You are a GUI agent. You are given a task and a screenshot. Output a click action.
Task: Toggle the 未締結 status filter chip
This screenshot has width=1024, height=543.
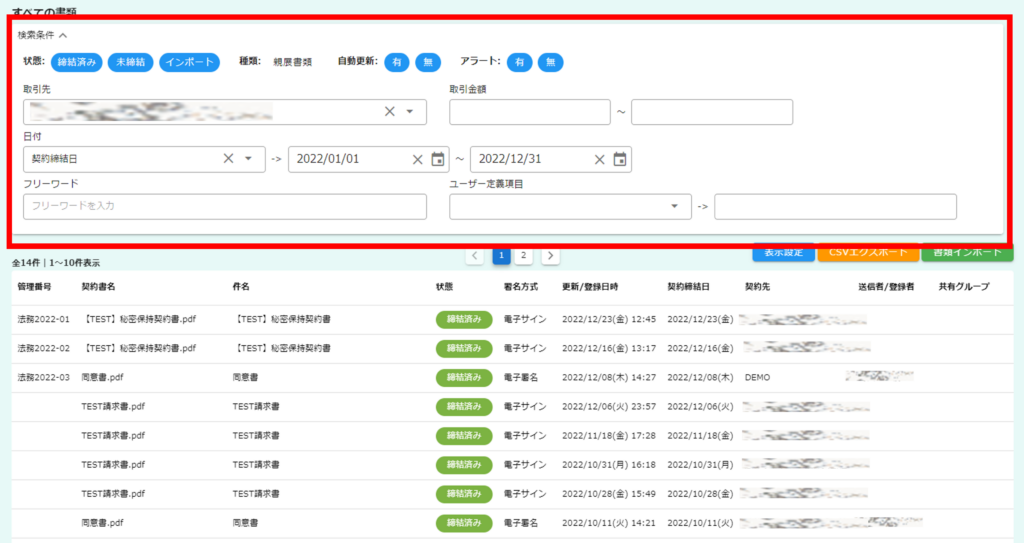click(x=129, y=62)
